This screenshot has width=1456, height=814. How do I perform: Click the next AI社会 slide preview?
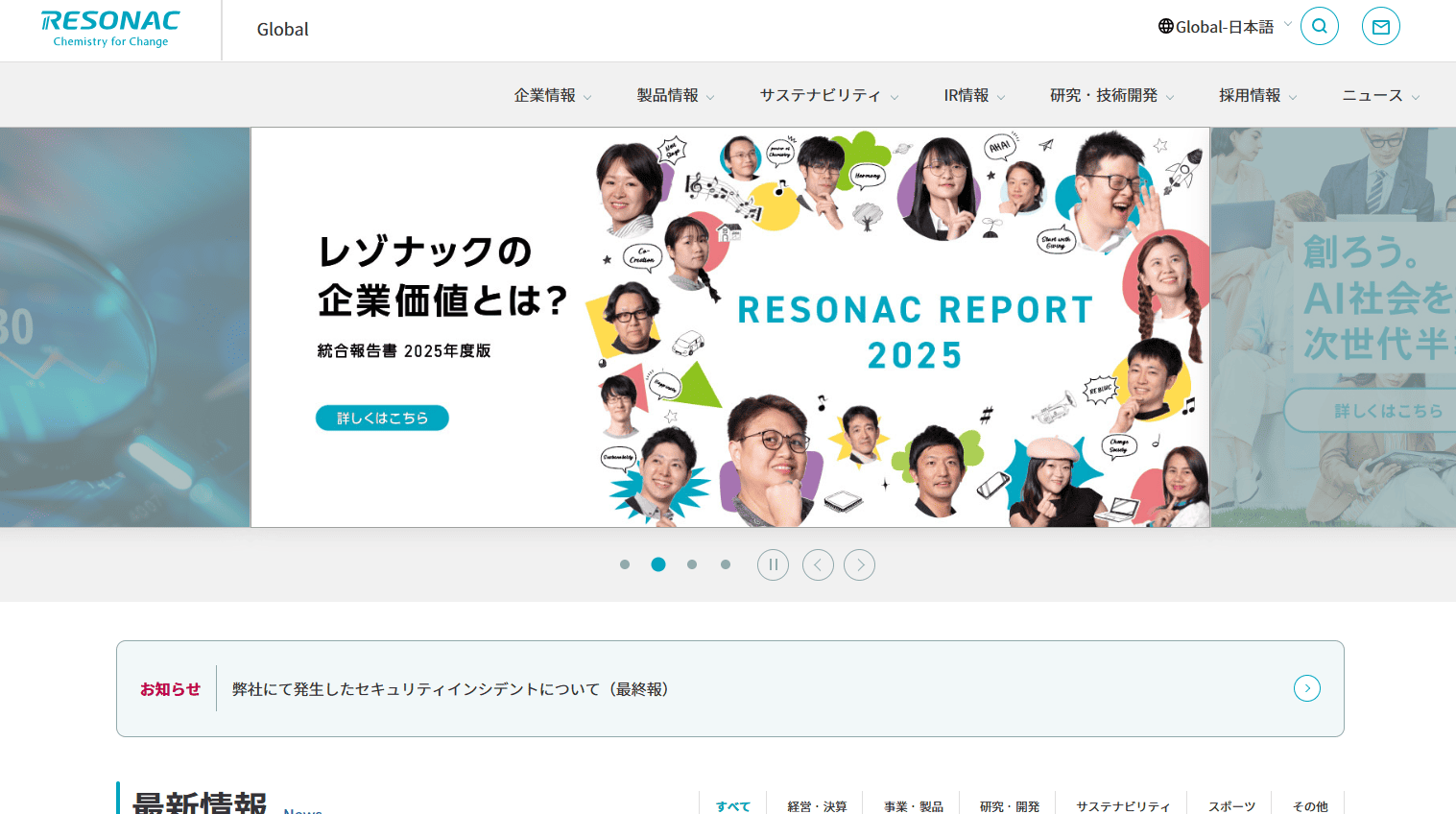1333,327
